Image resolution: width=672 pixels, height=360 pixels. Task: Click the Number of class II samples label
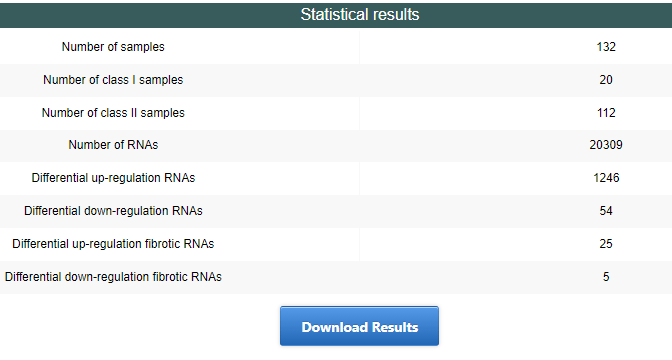point(113,113)
